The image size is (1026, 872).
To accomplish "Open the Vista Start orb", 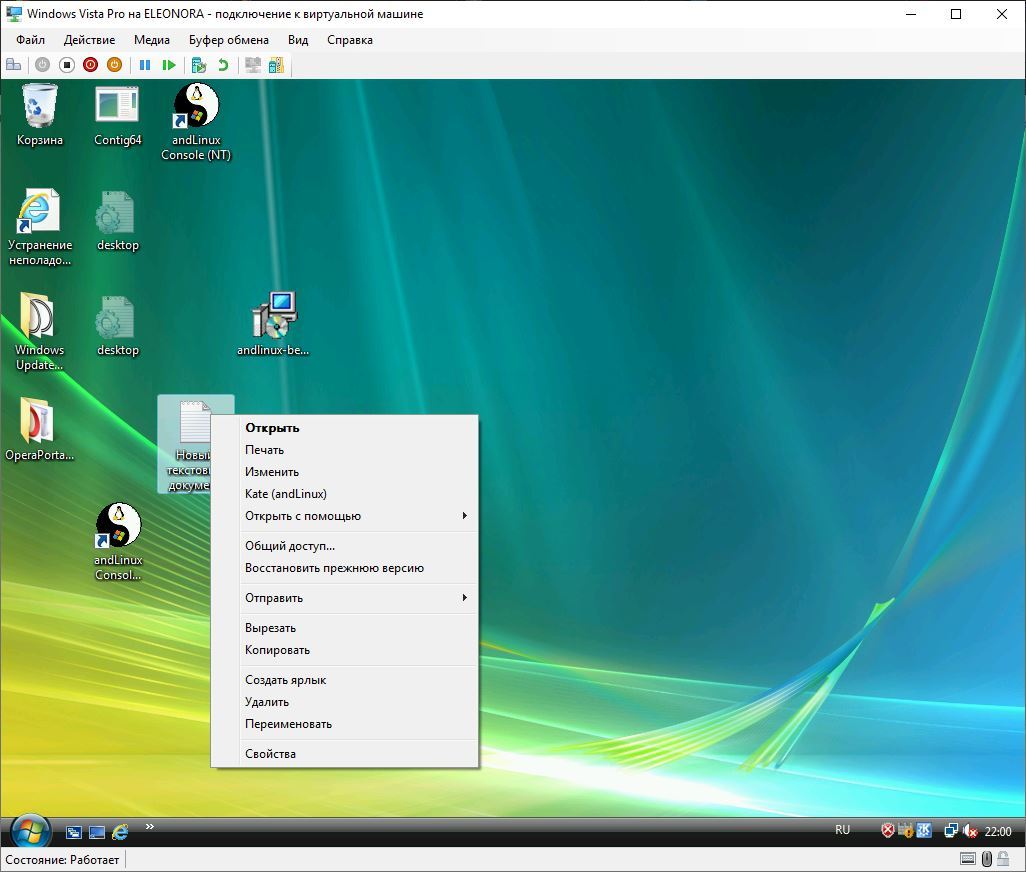I will point(30,831).
